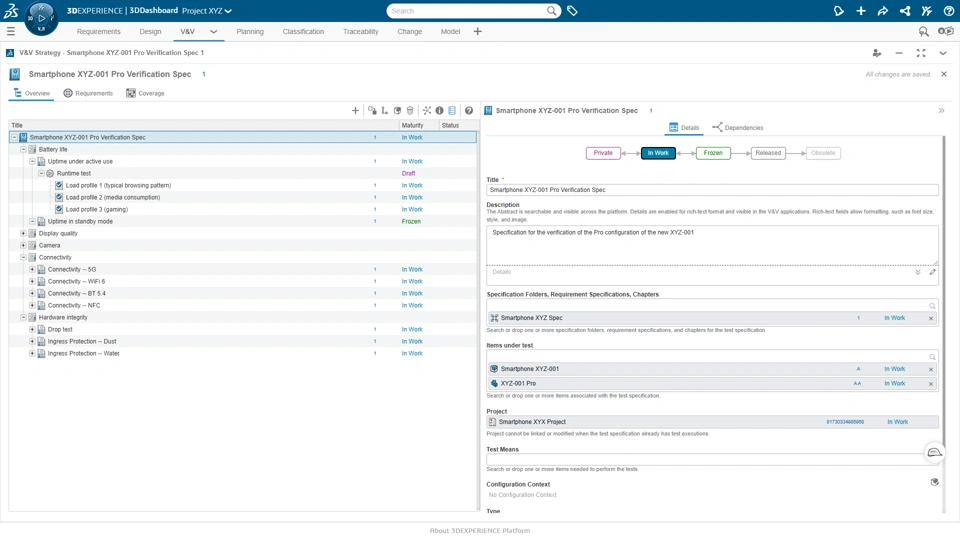Open Smartphone XYX Project entry
Screen dimensions: 960x540
(x=712, y=422)
